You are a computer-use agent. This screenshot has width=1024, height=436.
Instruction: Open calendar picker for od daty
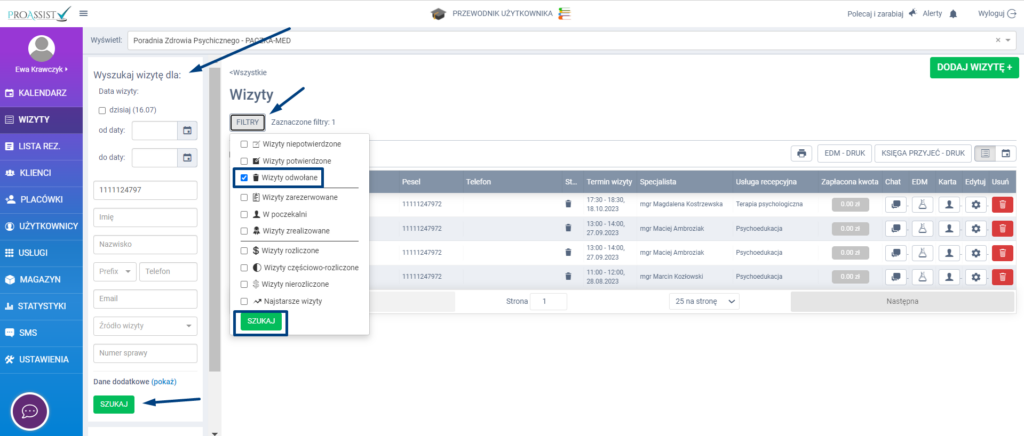coord(186,131)
